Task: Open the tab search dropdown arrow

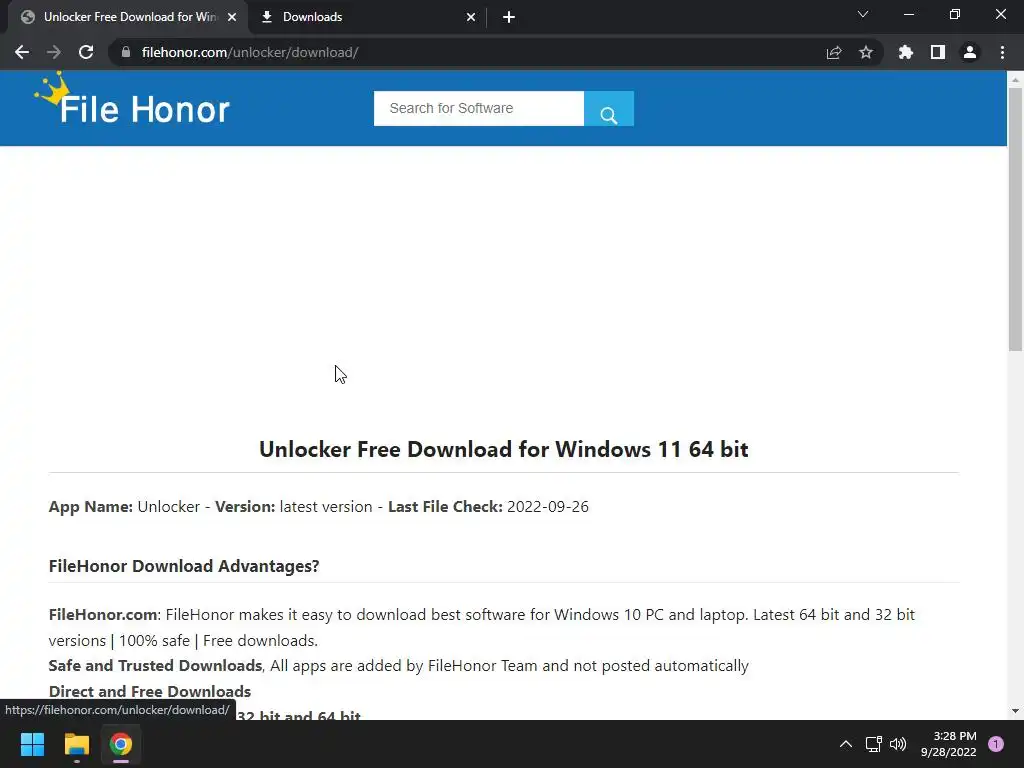Action: (x=863, y=14)
